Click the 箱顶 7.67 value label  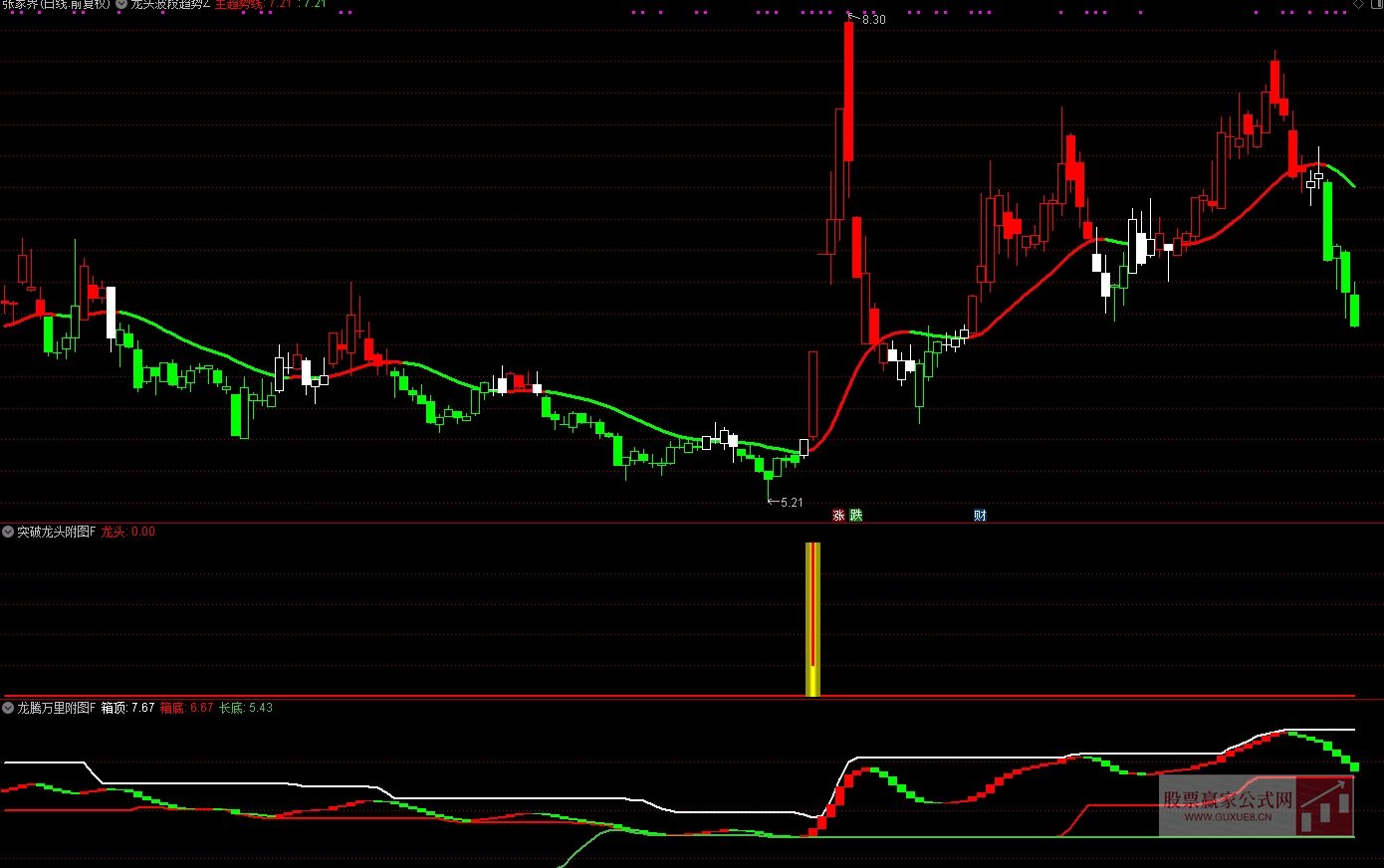(127, 708)
